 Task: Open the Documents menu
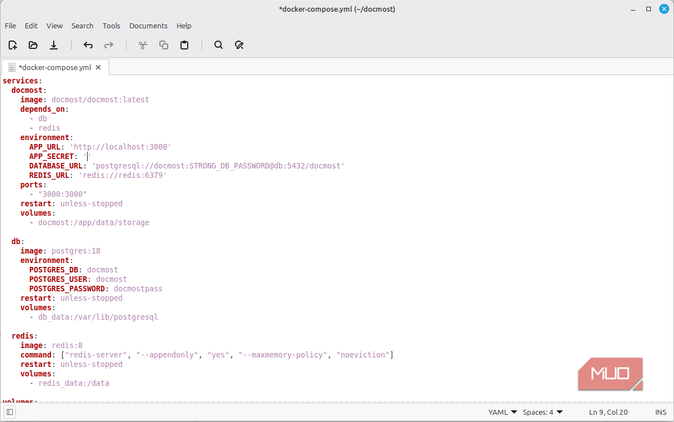coord(148,26)
